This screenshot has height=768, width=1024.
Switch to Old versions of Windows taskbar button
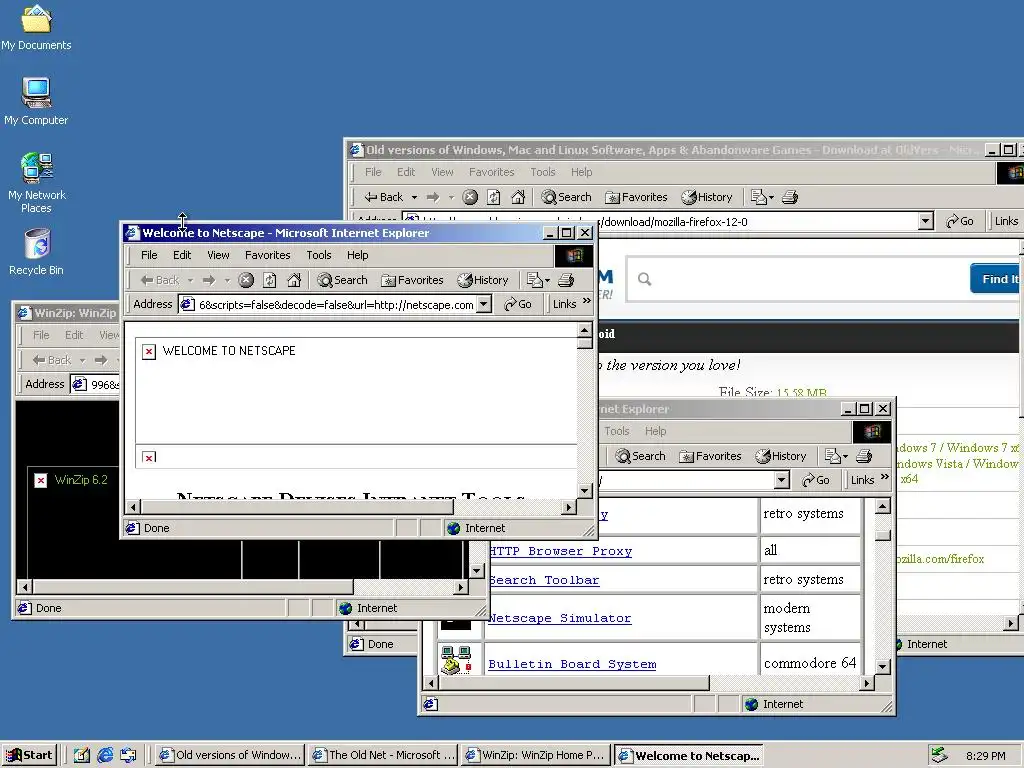tap(231, 756)
